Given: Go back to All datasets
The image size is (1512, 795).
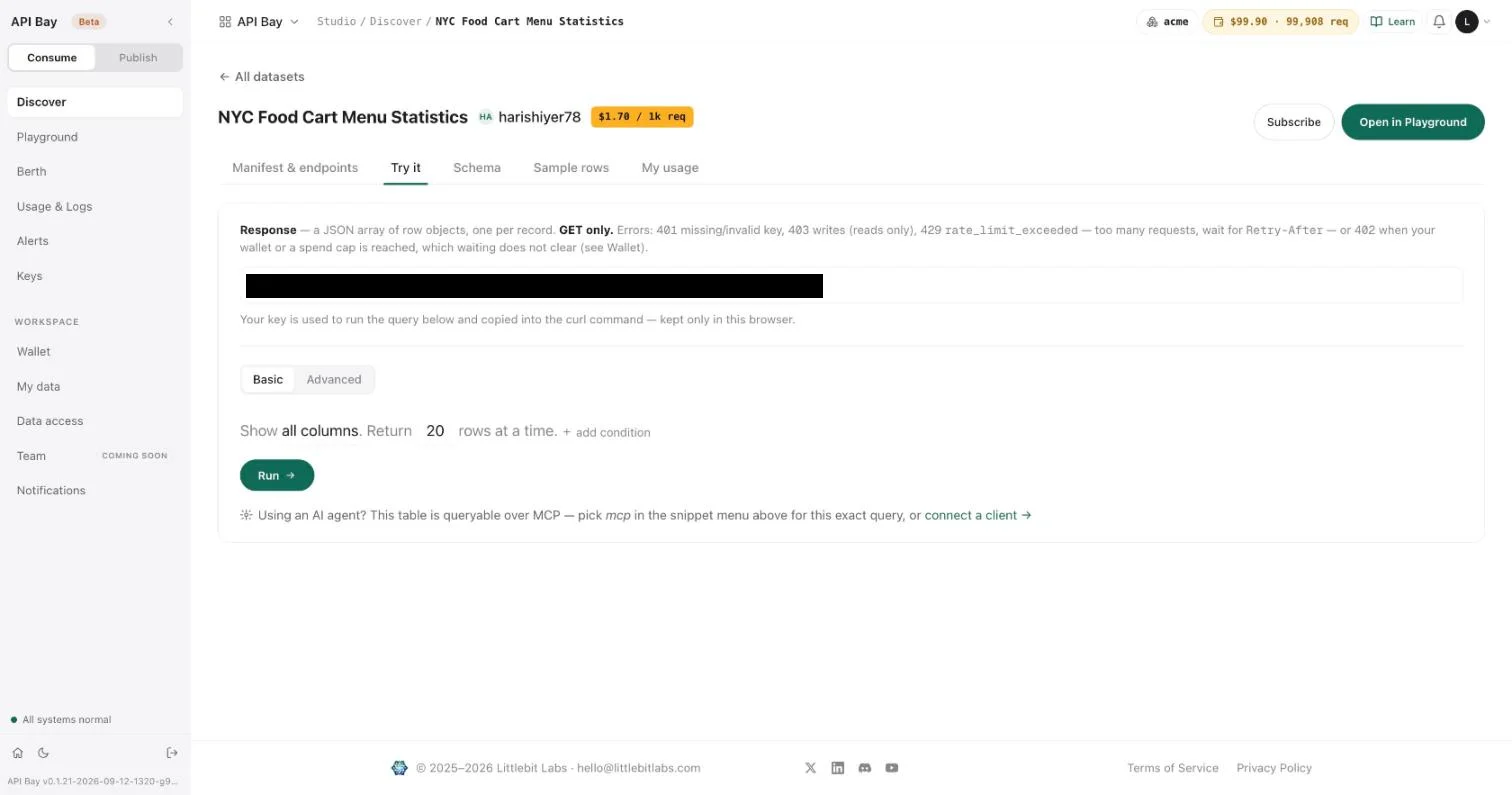Looking at the screenshot, I should tap(261, 77).
